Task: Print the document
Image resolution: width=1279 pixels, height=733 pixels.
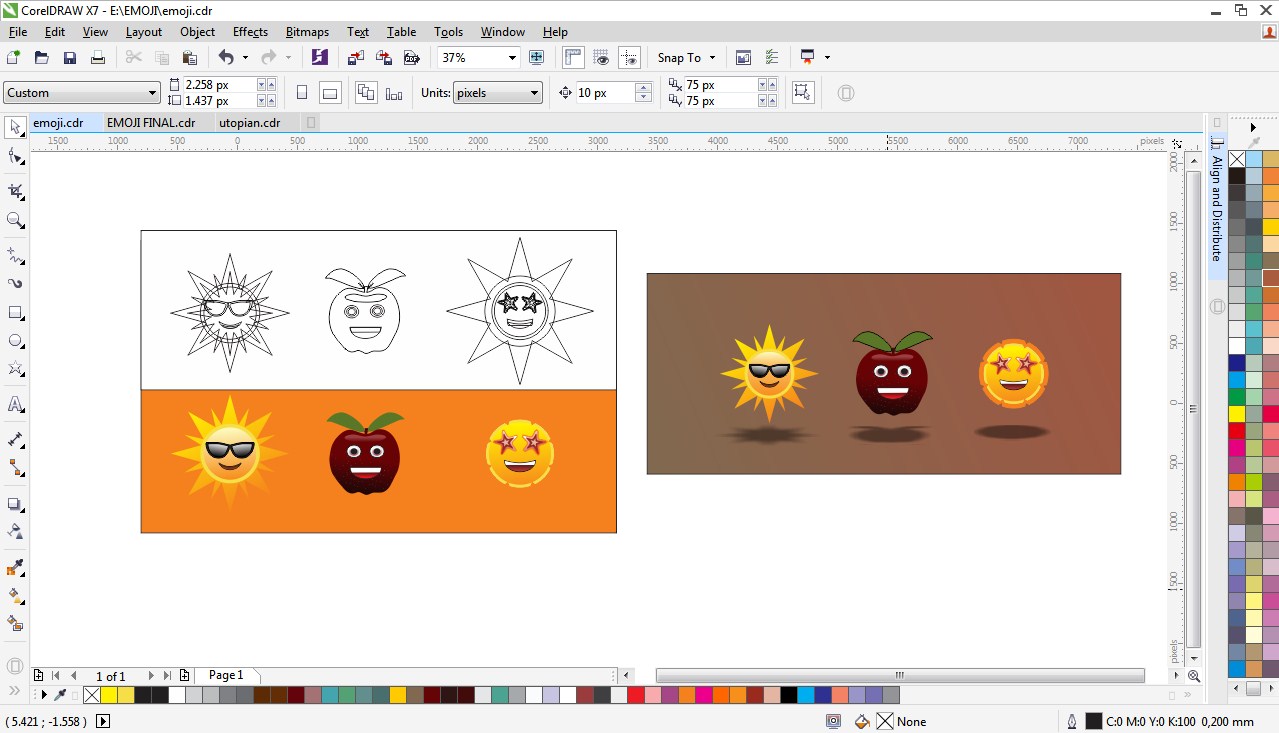Action: point(98,58)
